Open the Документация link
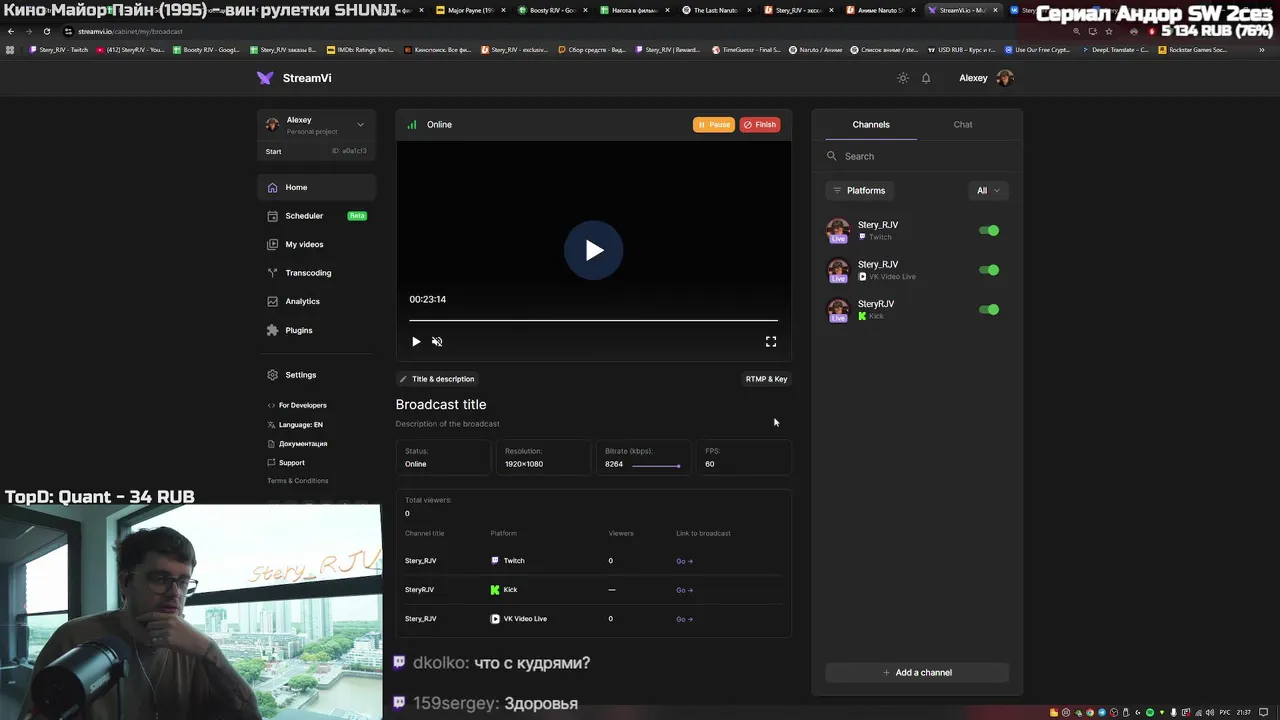Screen dimensions: 1280x720 (x=297, y=443)
